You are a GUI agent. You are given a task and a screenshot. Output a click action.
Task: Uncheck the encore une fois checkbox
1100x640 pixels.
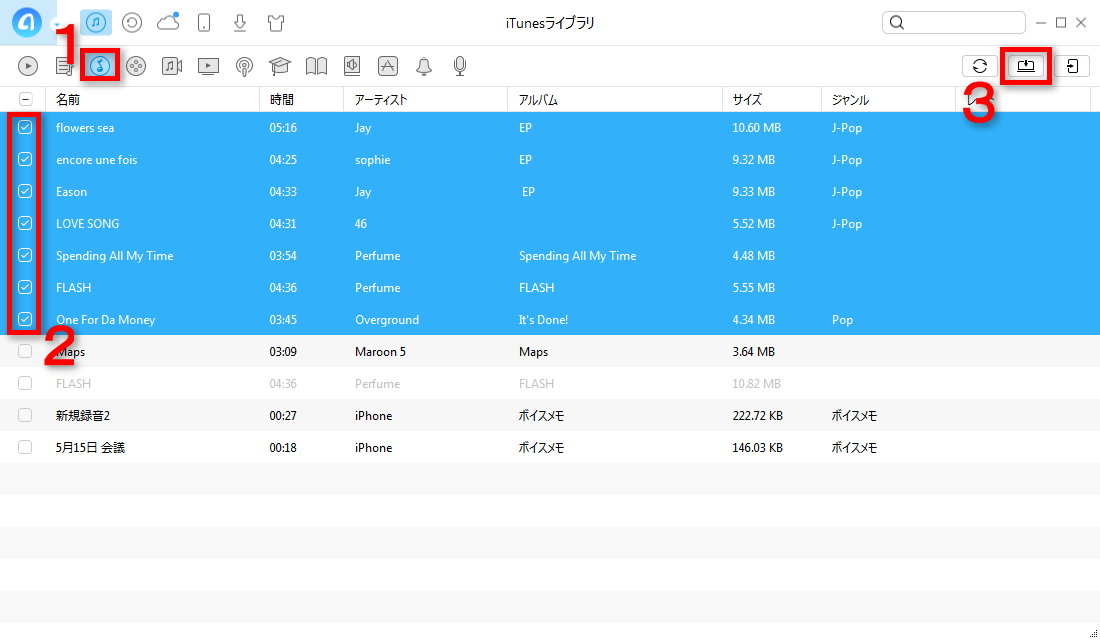25,159
